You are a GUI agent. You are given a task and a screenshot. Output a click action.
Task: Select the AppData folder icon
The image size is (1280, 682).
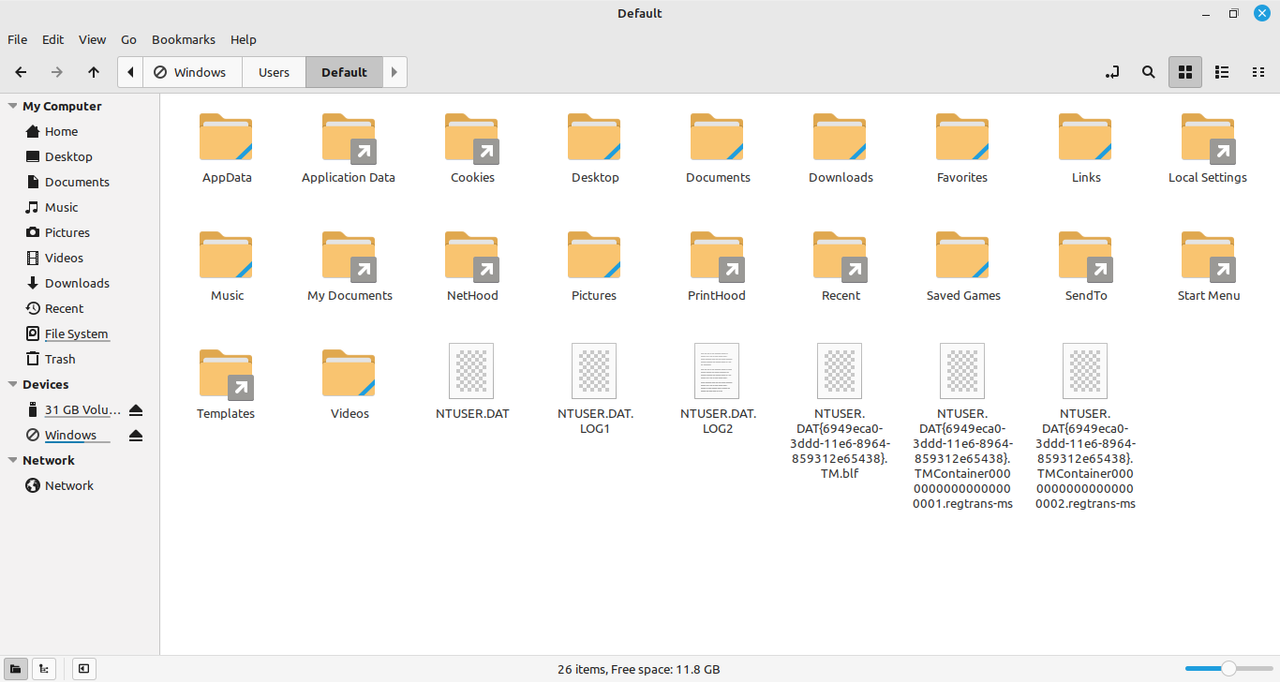226,137
